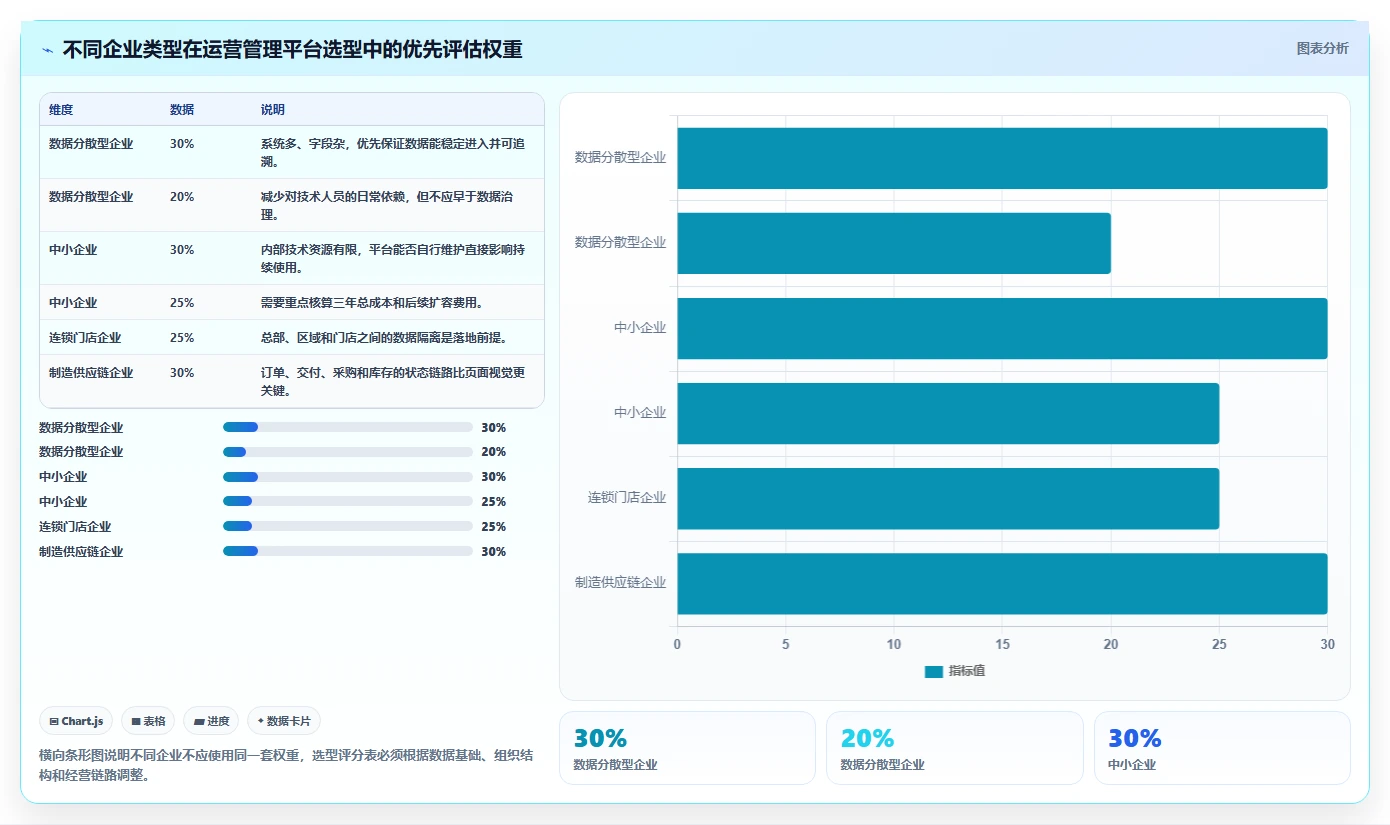Click the 图表分析 label in the header

point(1322,48)
